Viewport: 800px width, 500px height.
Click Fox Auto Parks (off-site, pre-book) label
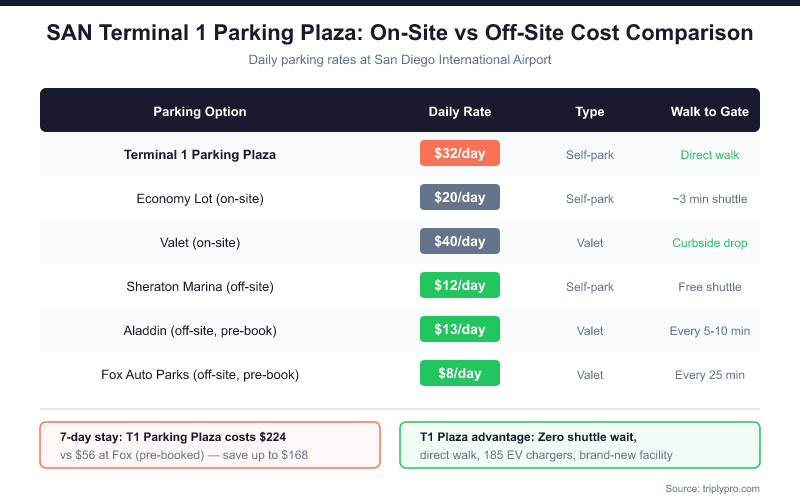200,375
